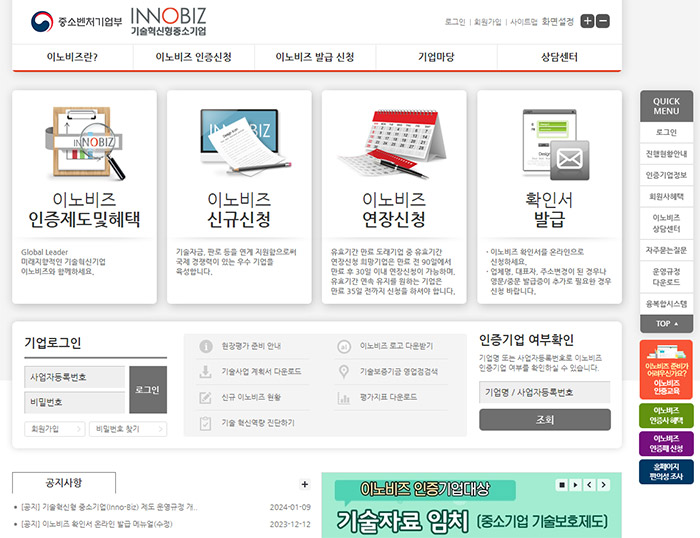Focus the 사업자등록번호 login field

[75, 377]
